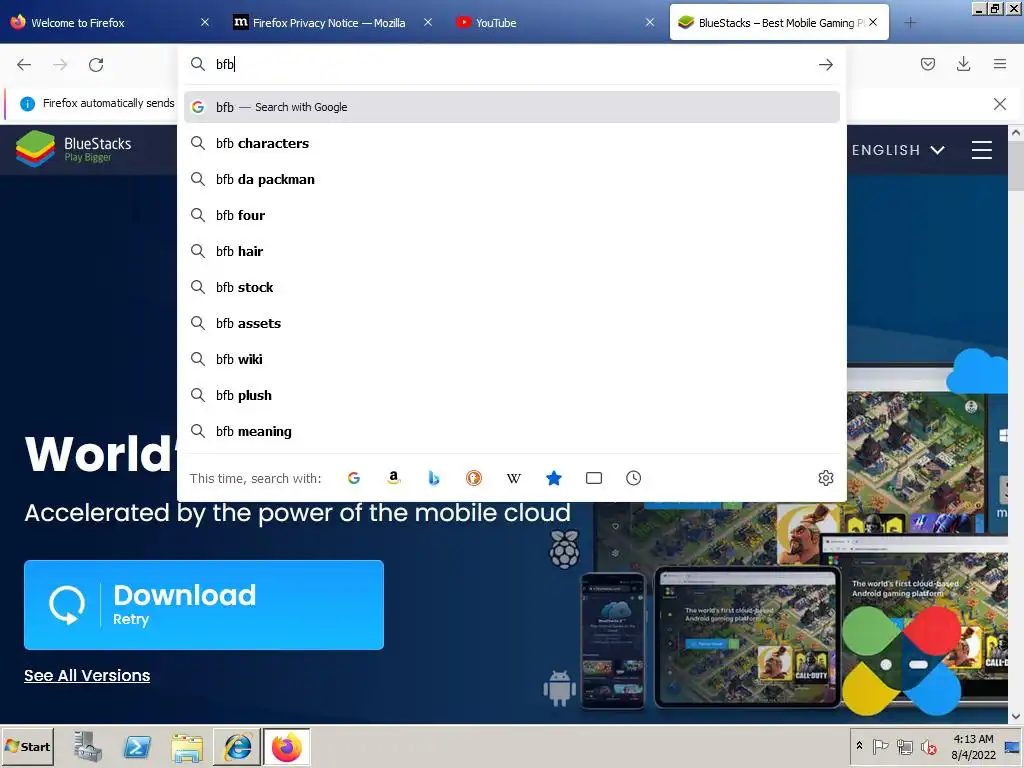Click the network tray icon
Screen dimensions: 1024x768
coord(904,746)
